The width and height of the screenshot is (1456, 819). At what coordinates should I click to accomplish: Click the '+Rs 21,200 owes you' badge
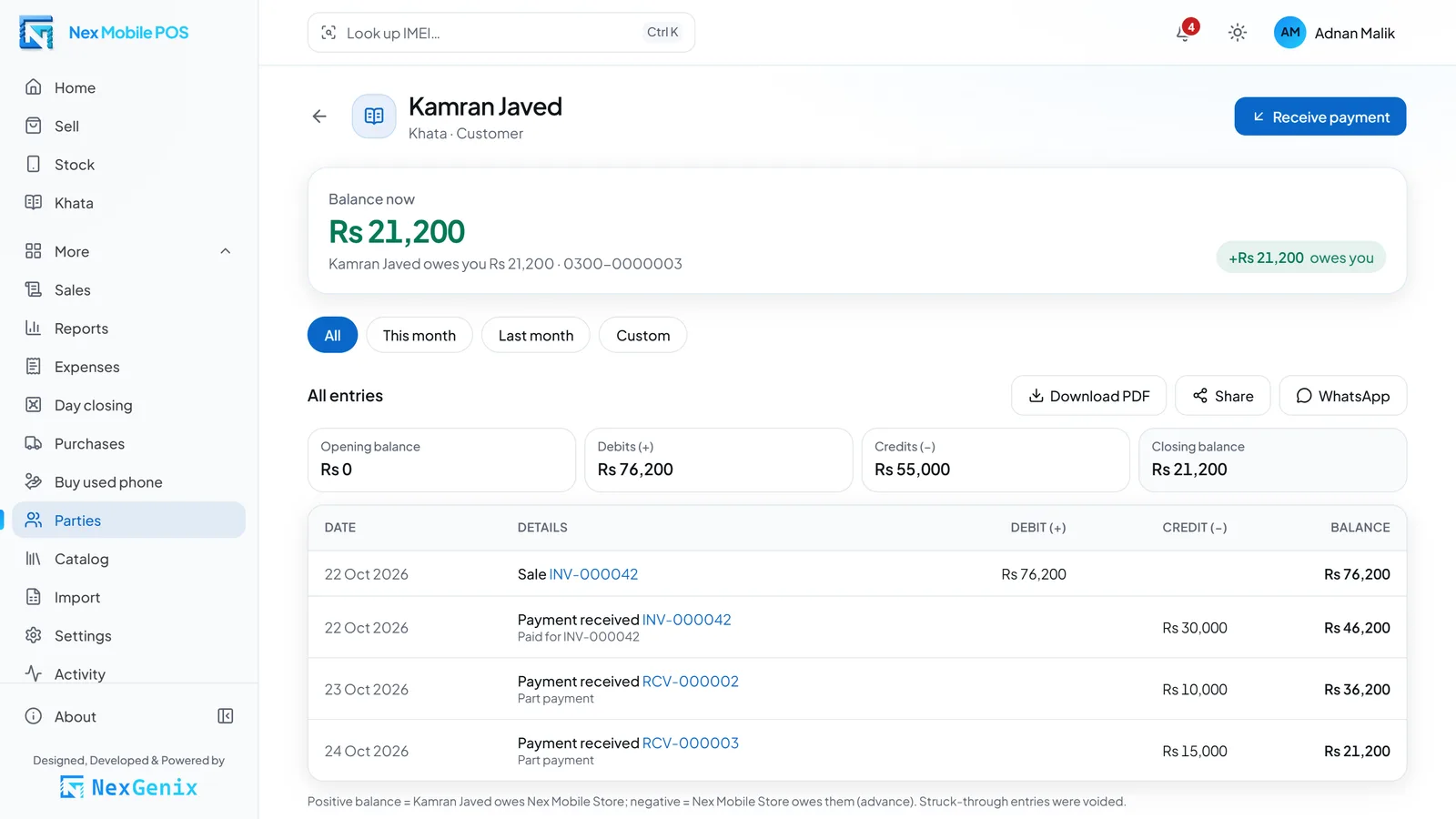pyautogui.click(x=1301, y=258)
